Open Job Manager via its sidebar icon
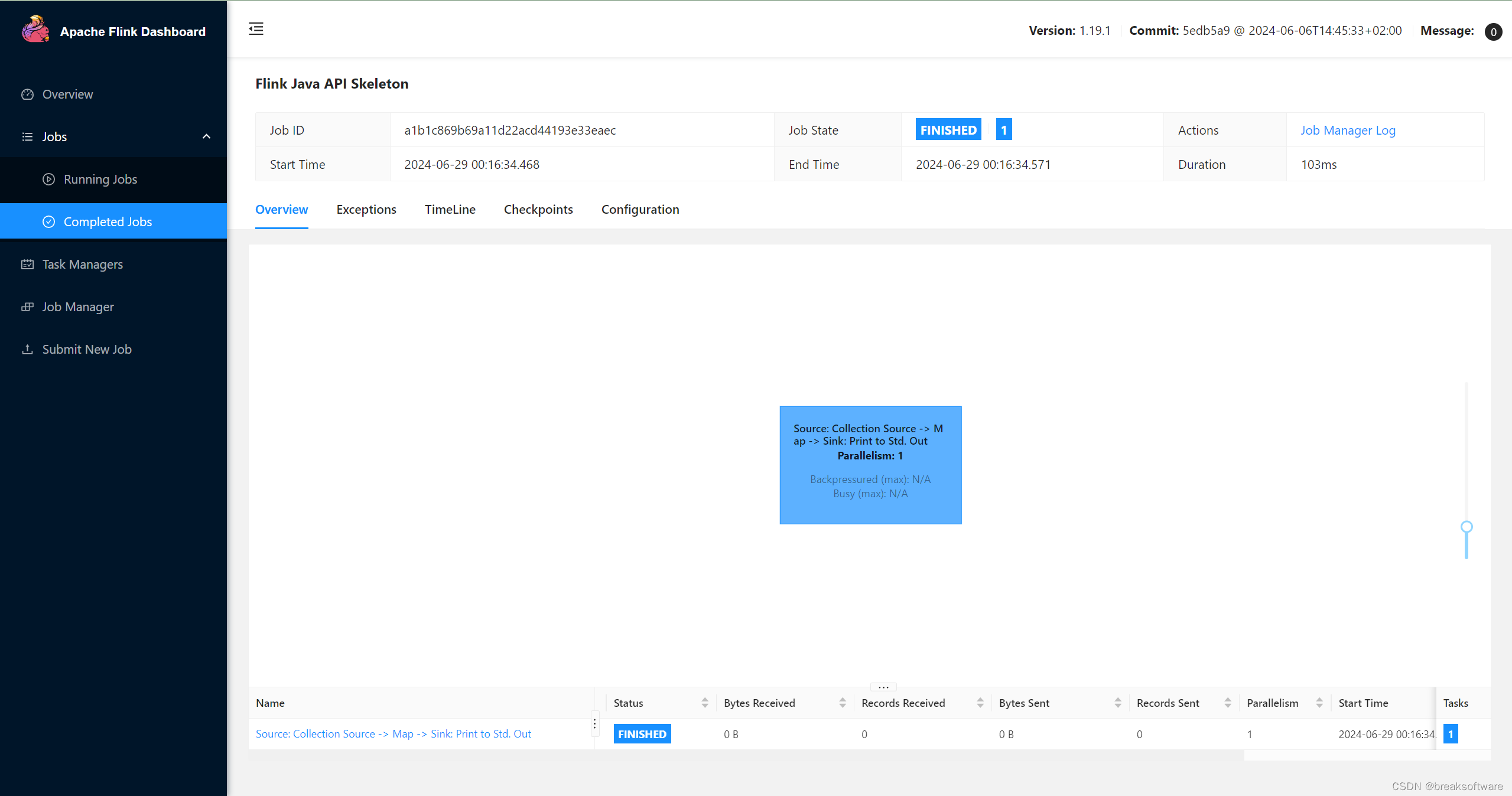Viewport: 1512px width, 796px height. click(27, 306)
